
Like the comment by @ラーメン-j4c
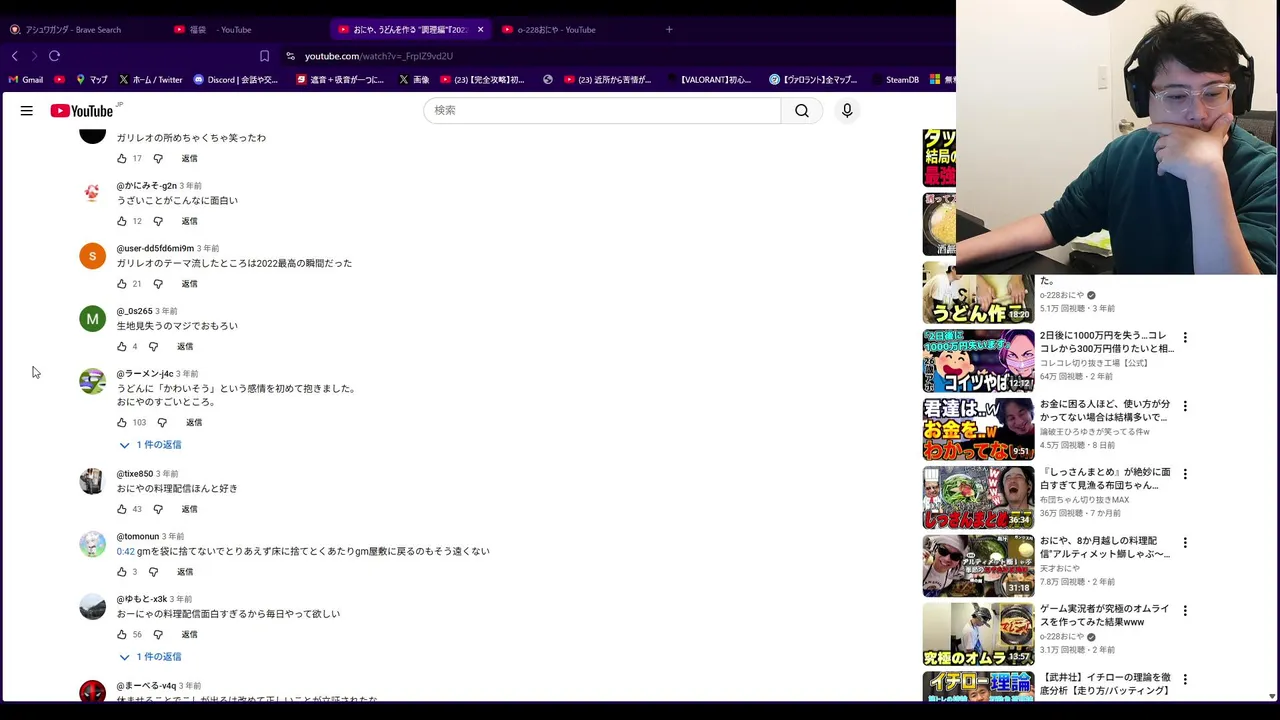pyautogui.click(x=122, y=423)
